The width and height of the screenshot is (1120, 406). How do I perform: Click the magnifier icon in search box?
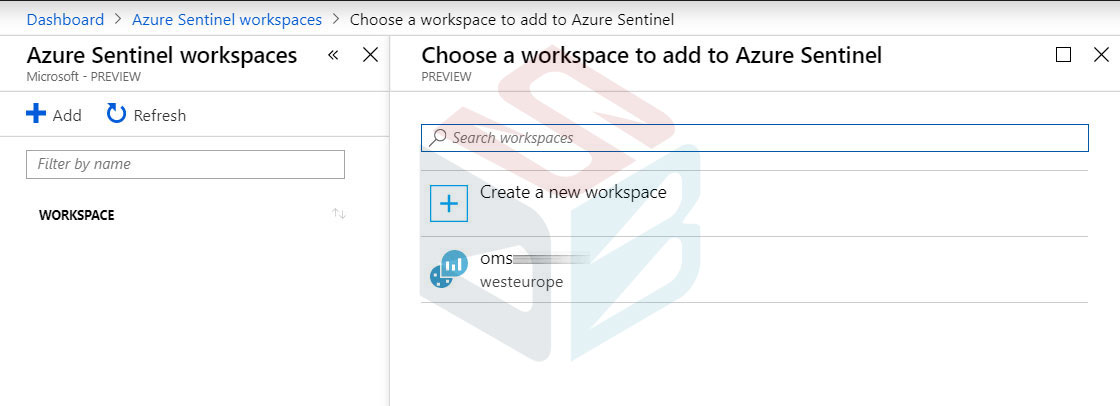437,138
